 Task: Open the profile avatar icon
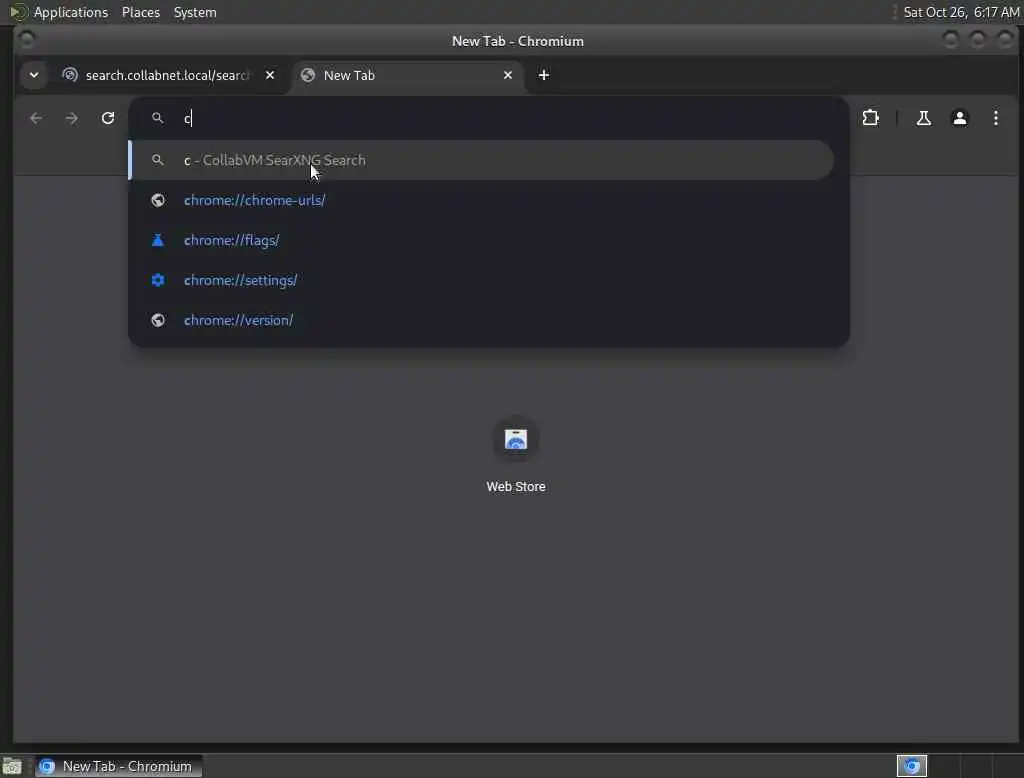point(959,118)
